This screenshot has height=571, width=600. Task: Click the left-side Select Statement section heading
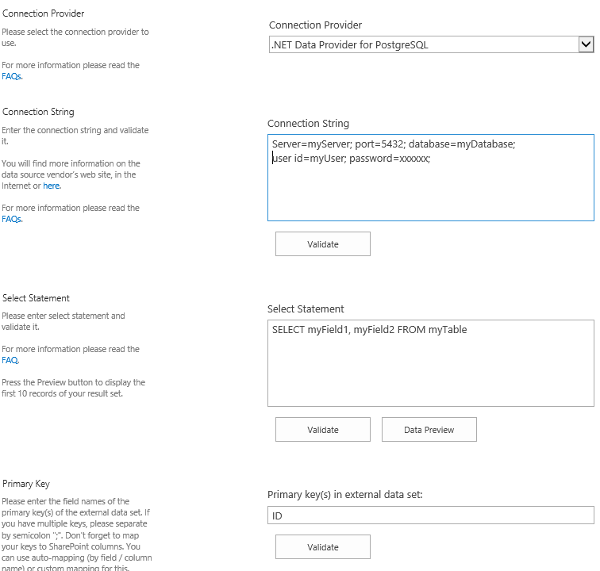(36, 298)
